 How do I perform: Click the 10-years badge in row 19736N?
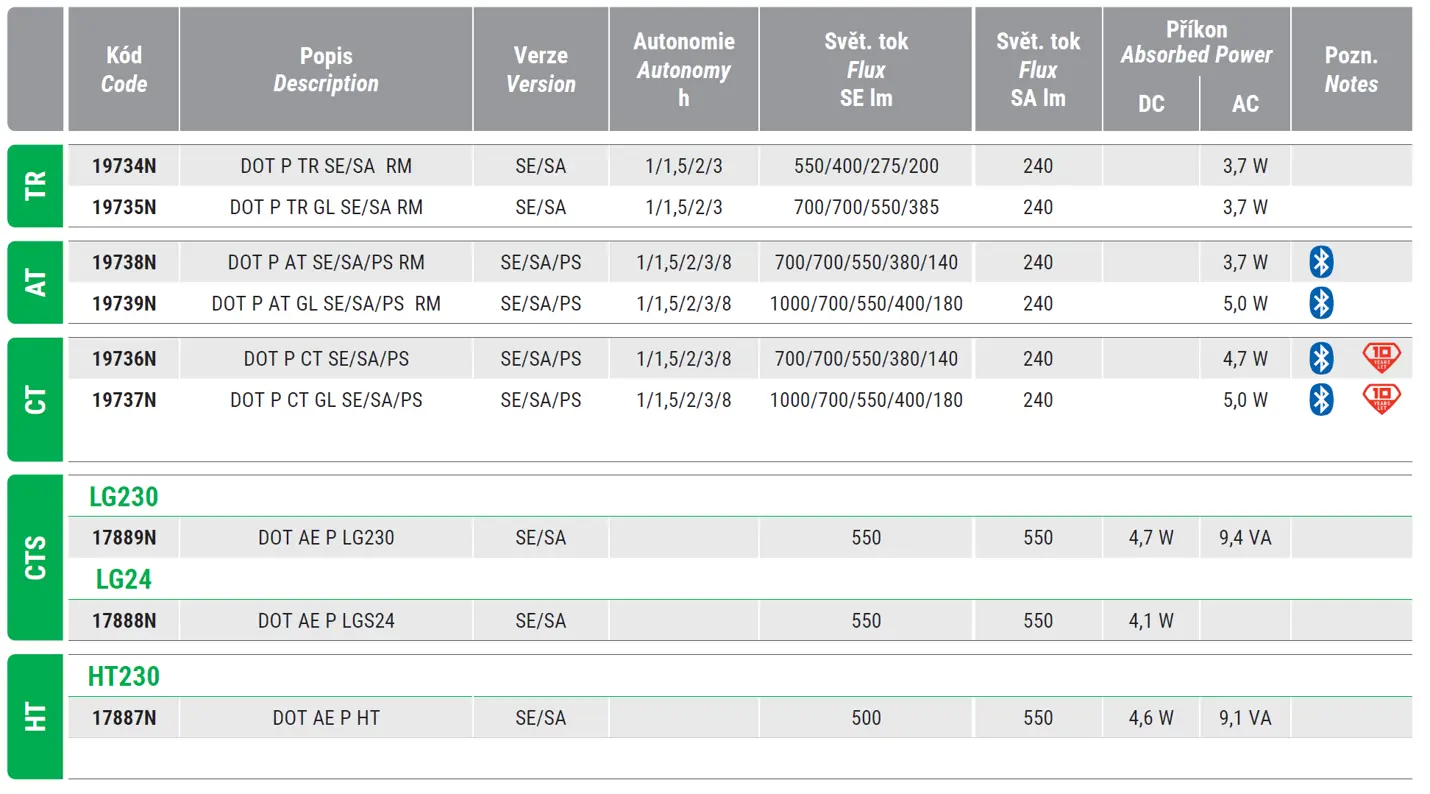1381,358
